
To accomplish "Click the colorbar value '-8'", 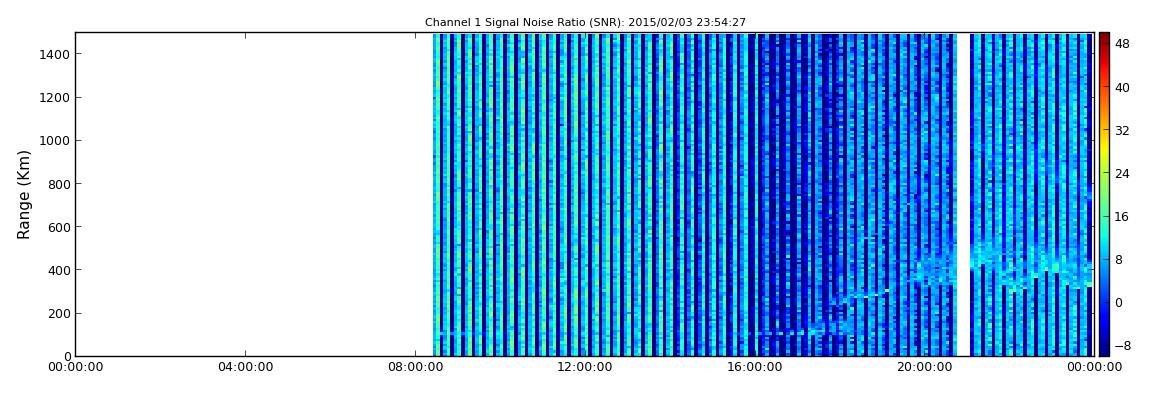I will pyautogui.click(x=1122, y=346).
